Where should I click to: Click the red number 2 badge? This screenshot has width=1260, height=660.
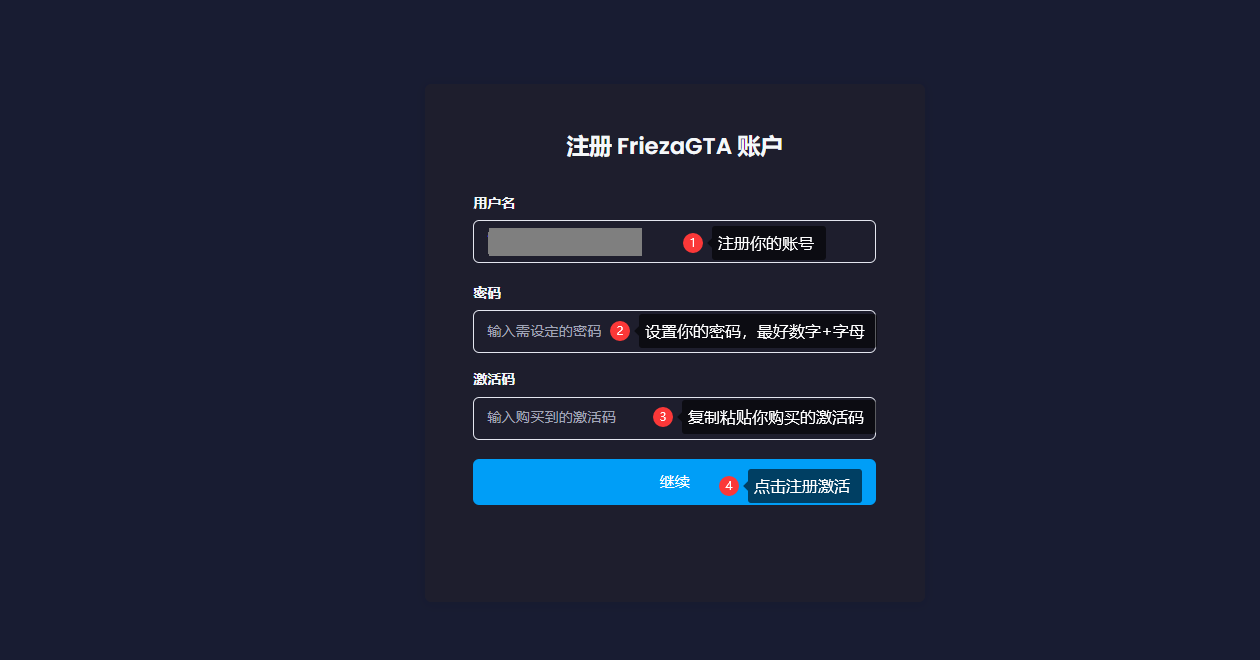(620, 331)
